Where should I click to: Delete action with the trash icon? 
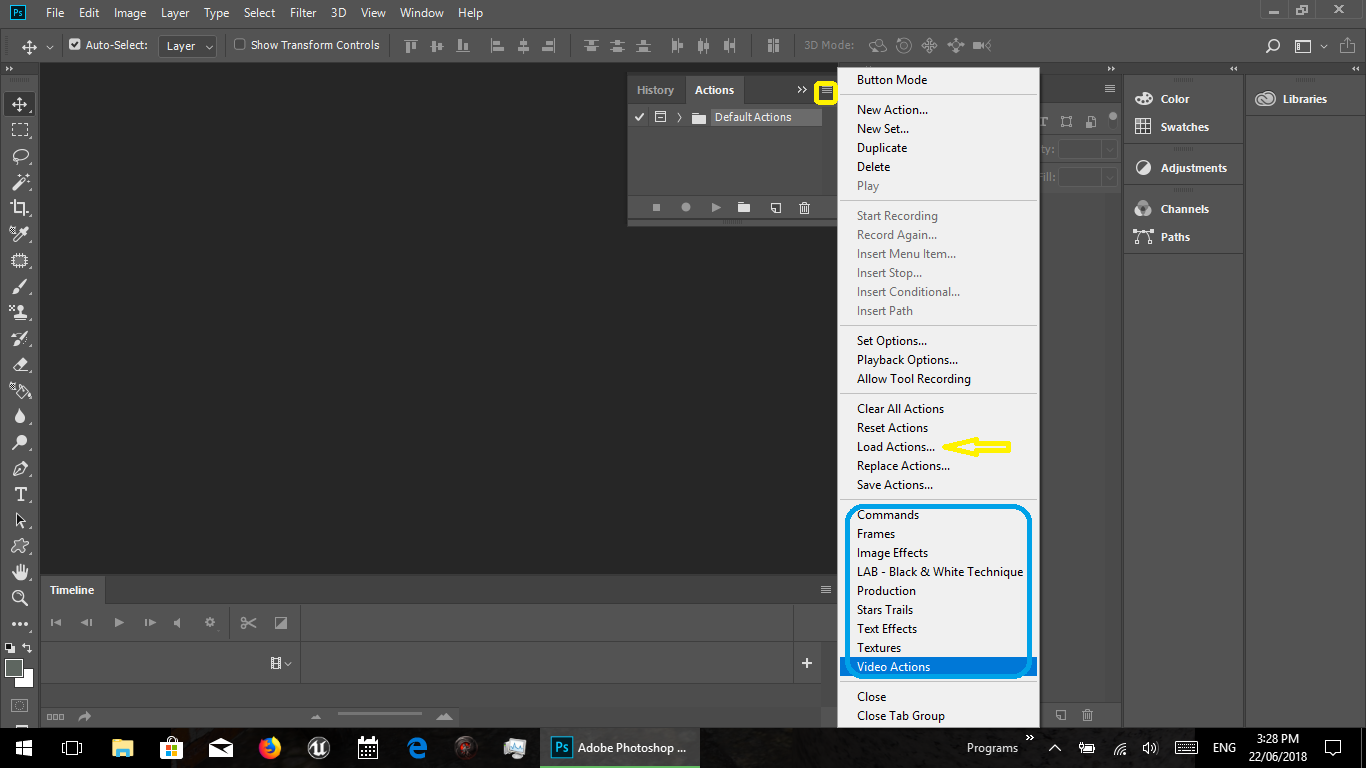pos(804,207)
